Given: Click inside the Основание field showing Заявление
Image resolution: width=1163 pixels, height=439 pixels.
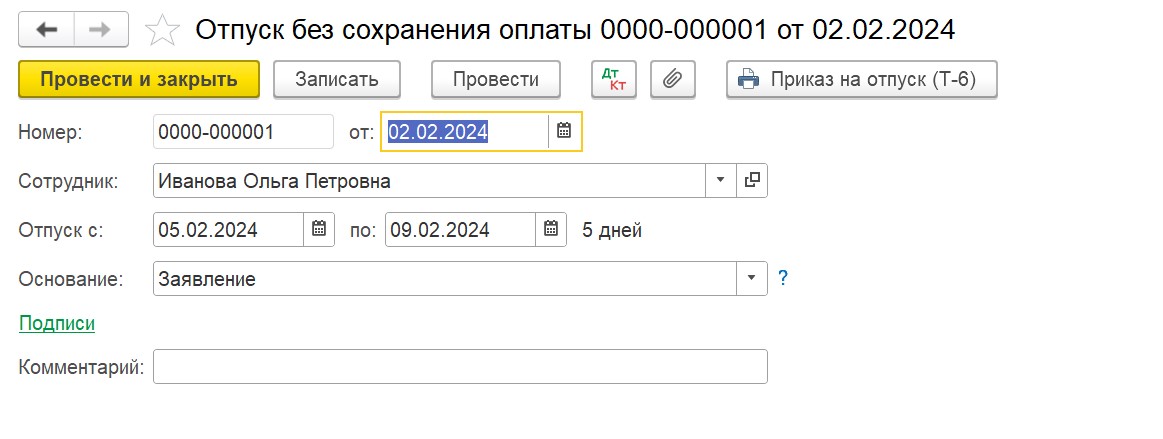Looking at the screenshot, I should pos(444,278).
